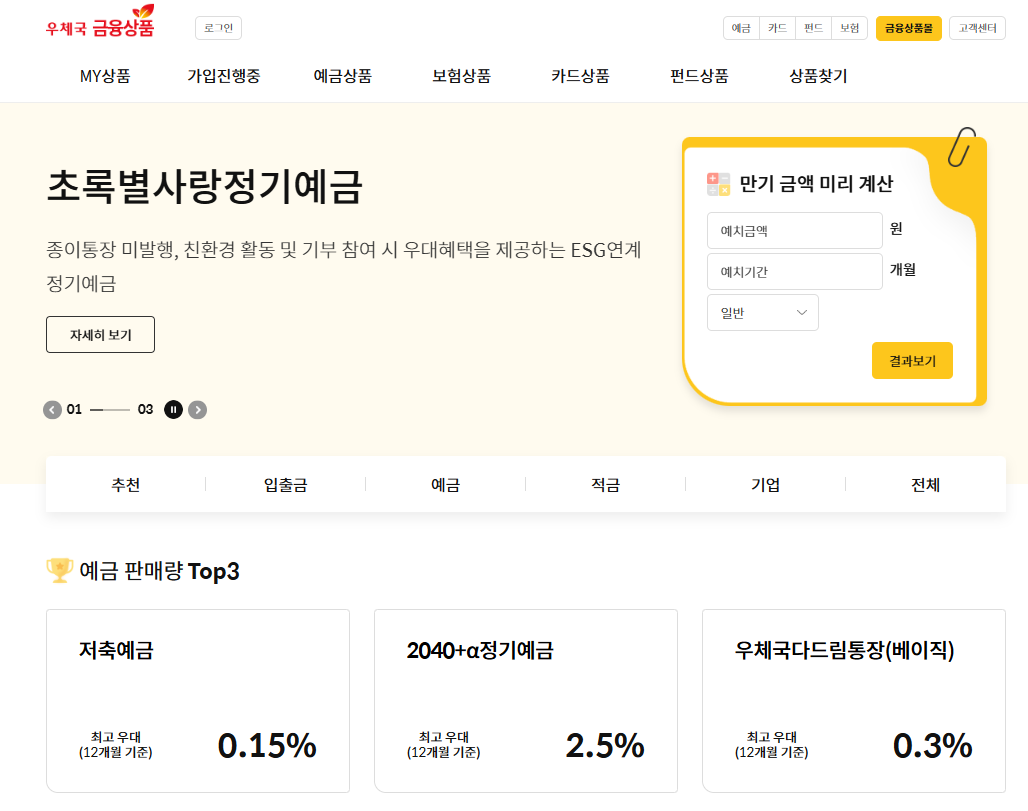Click the 예치금액 input field
This screenshot has height=811, width=1028.
[x=795, y=231]
